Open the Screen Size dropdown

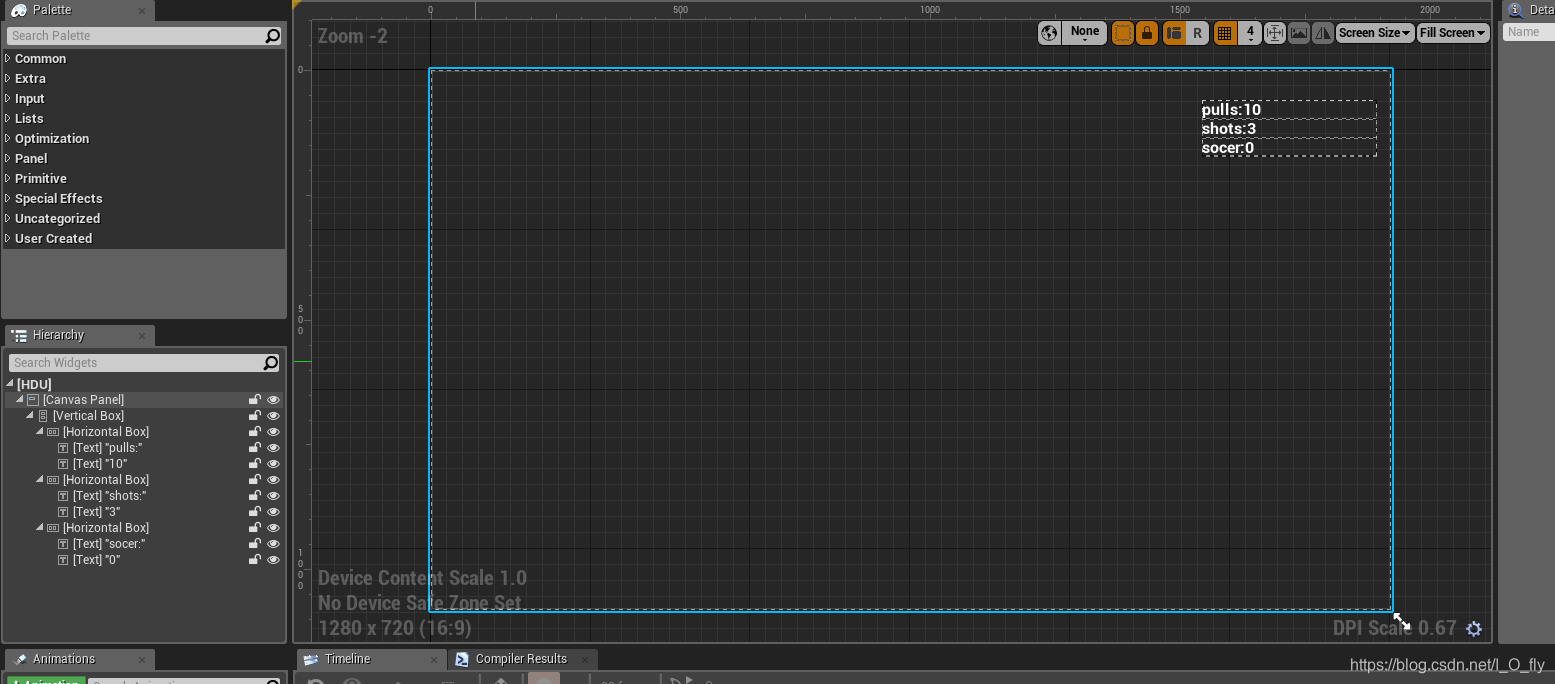tap(1375, 33)
